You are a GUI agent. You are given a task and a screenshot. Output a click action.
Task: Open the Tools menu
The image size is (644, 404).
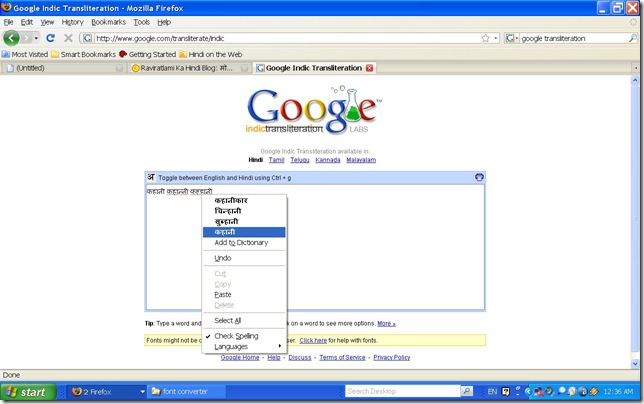141,22
